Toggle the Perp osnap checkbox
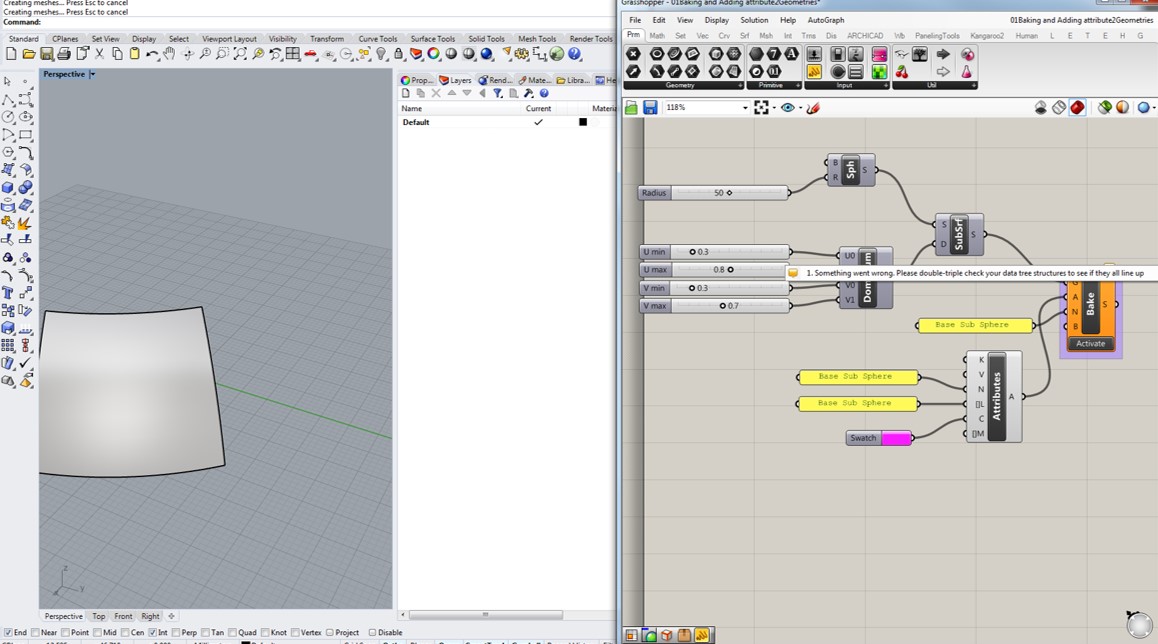 click(175, 632)
